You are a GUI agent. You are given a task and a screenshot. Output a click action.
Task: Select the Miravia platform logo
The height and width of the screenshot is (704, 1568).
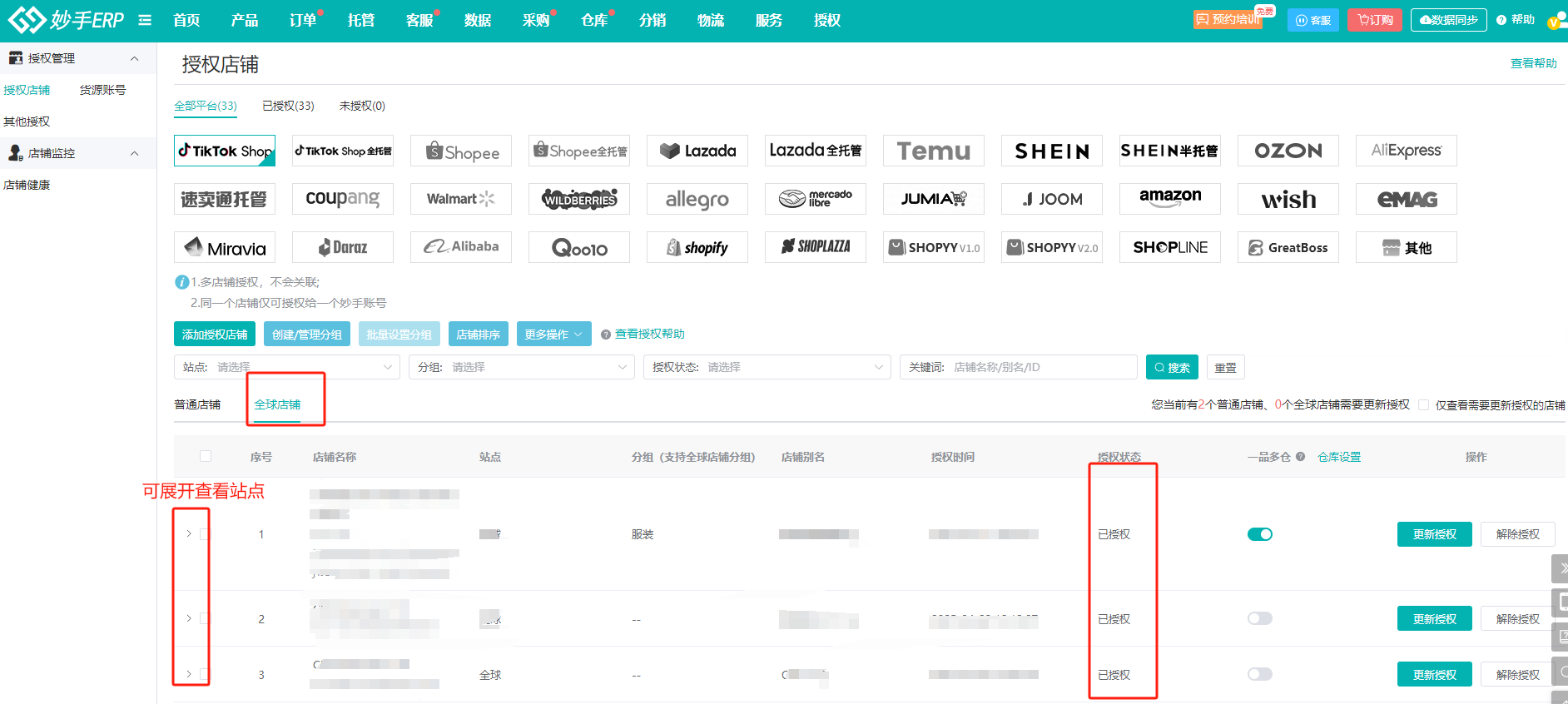tap(225, 247)
